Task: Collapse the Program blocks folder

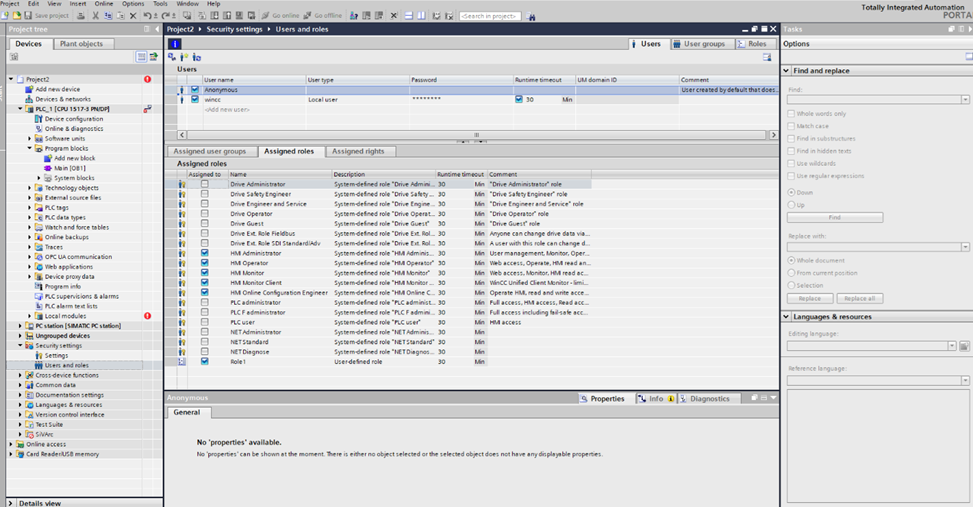Action: pyautogui.click(x=30, y=148)
